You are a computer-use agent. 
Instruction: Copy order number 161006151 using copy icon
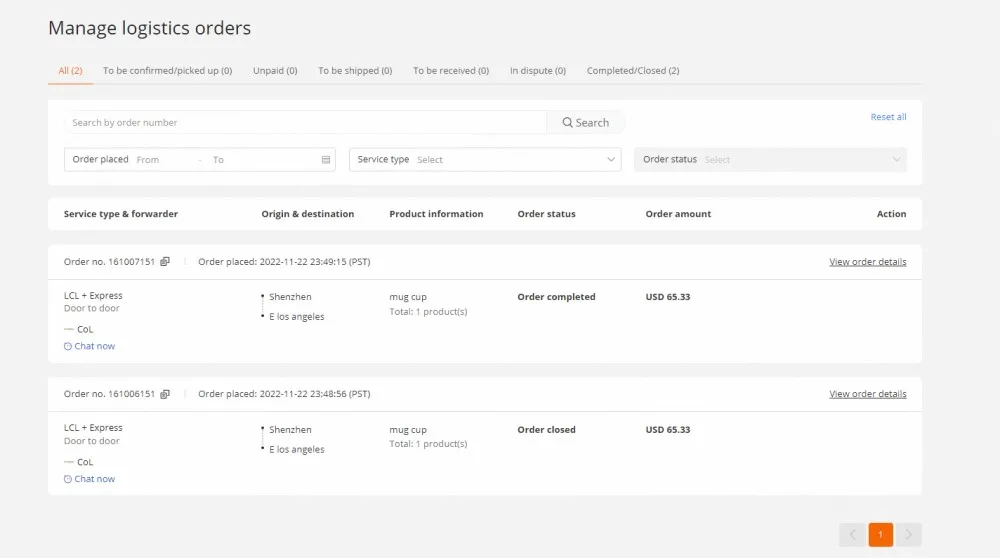coord(165,394)
